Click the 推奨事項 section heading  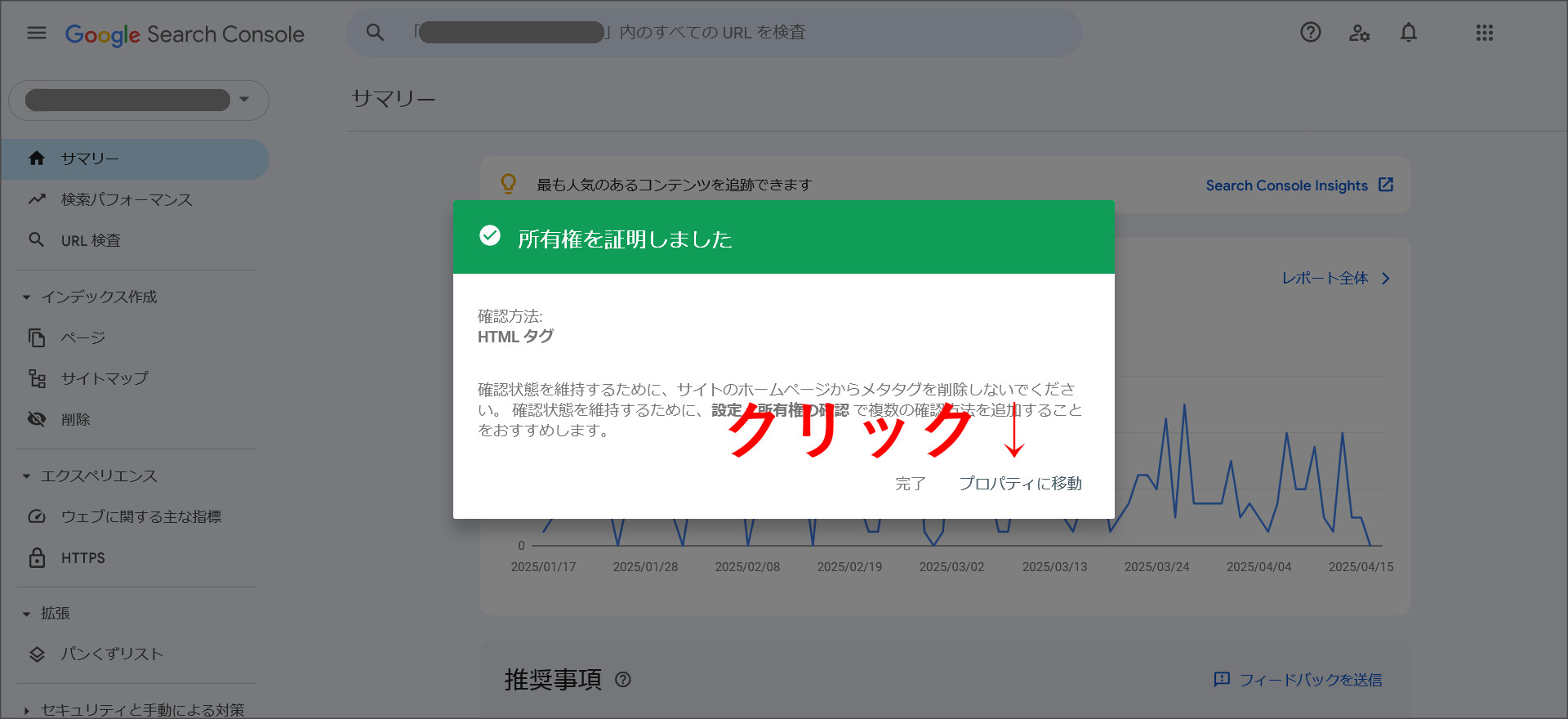click(553, 680)
